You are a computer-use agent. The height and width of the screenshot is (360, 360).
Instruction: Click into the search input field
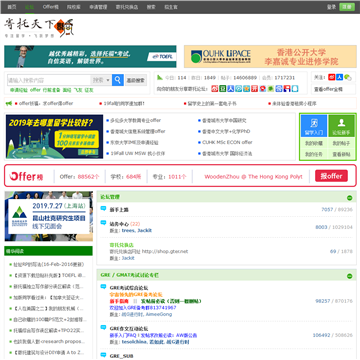(x=49, y=80)
